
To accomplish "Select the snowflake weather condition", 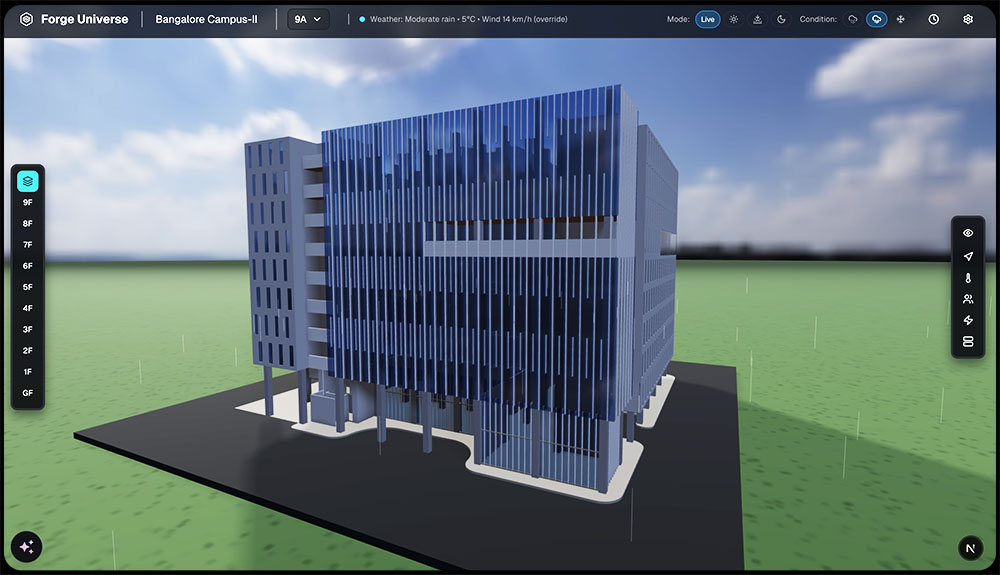I will (900, 19).
